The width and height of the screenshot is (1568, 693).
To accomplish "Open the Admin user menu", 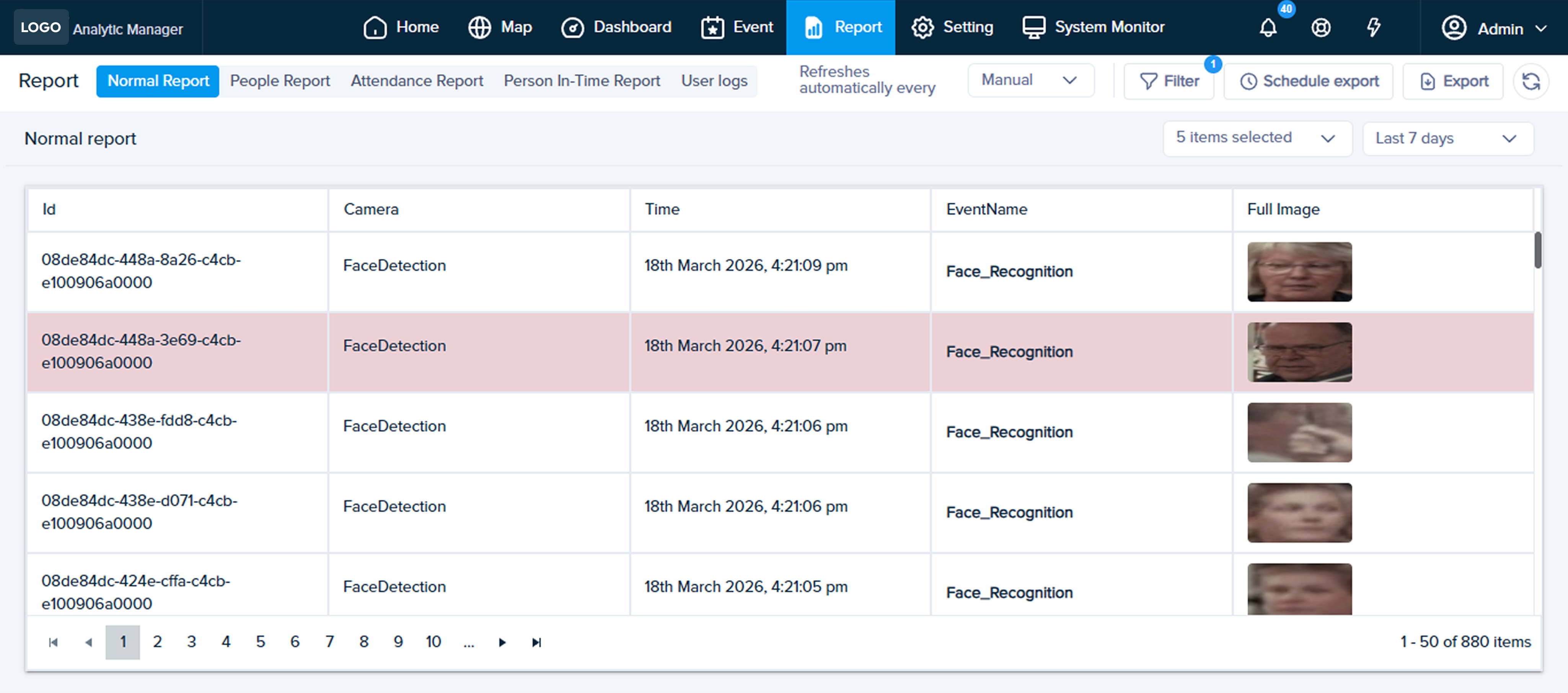I will coord(1494,28).
